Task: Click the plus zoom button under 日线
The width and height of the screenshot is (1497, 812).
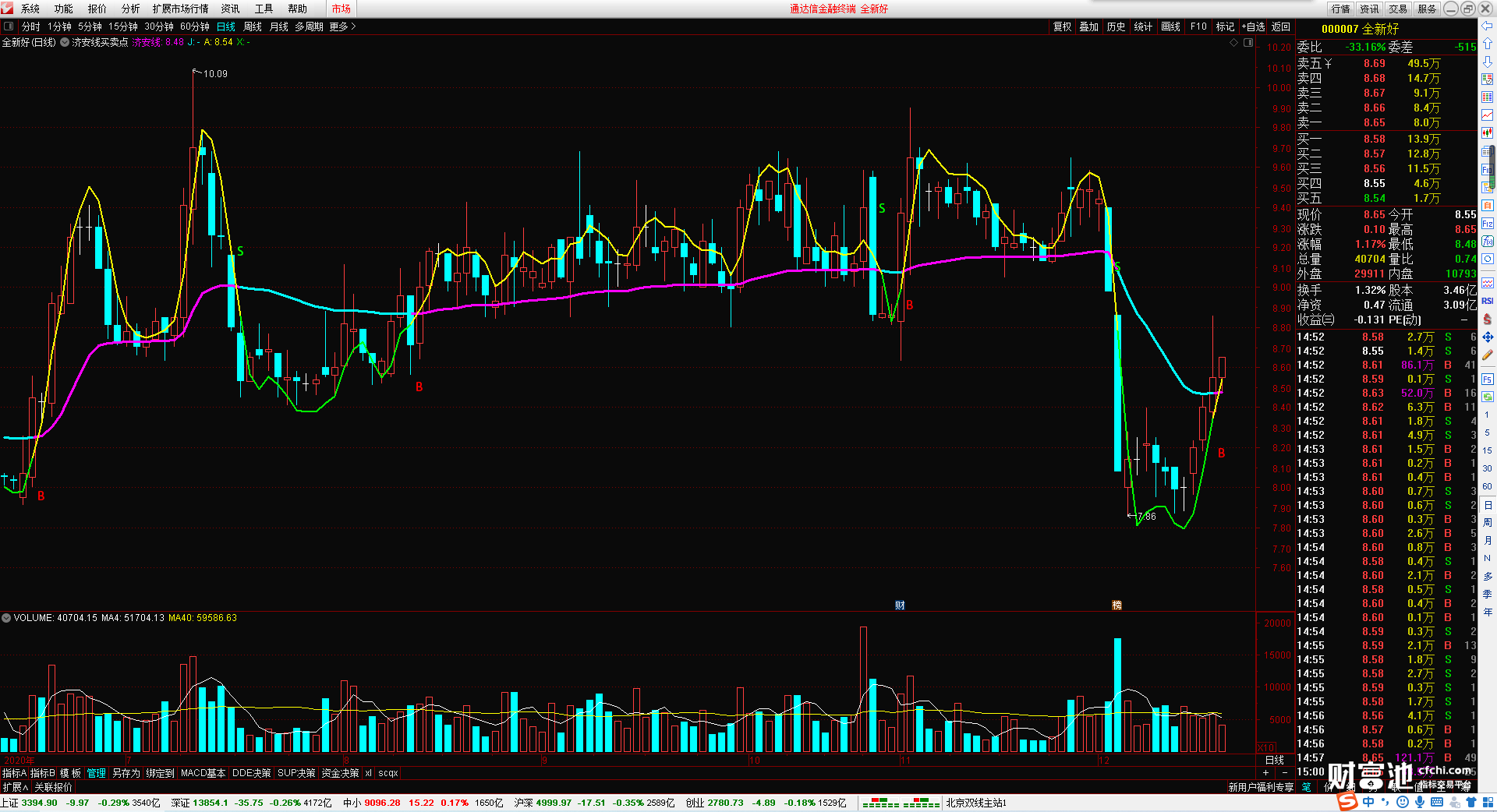Action: point(1265,772)
